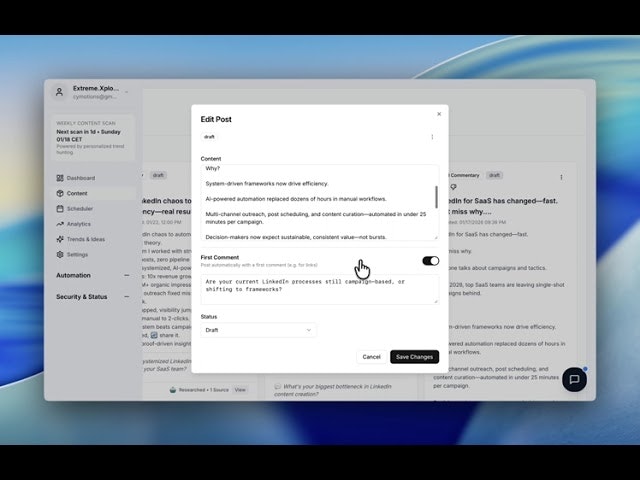
Task: Click the Analytics trend line icon
Action: (60, 224)
